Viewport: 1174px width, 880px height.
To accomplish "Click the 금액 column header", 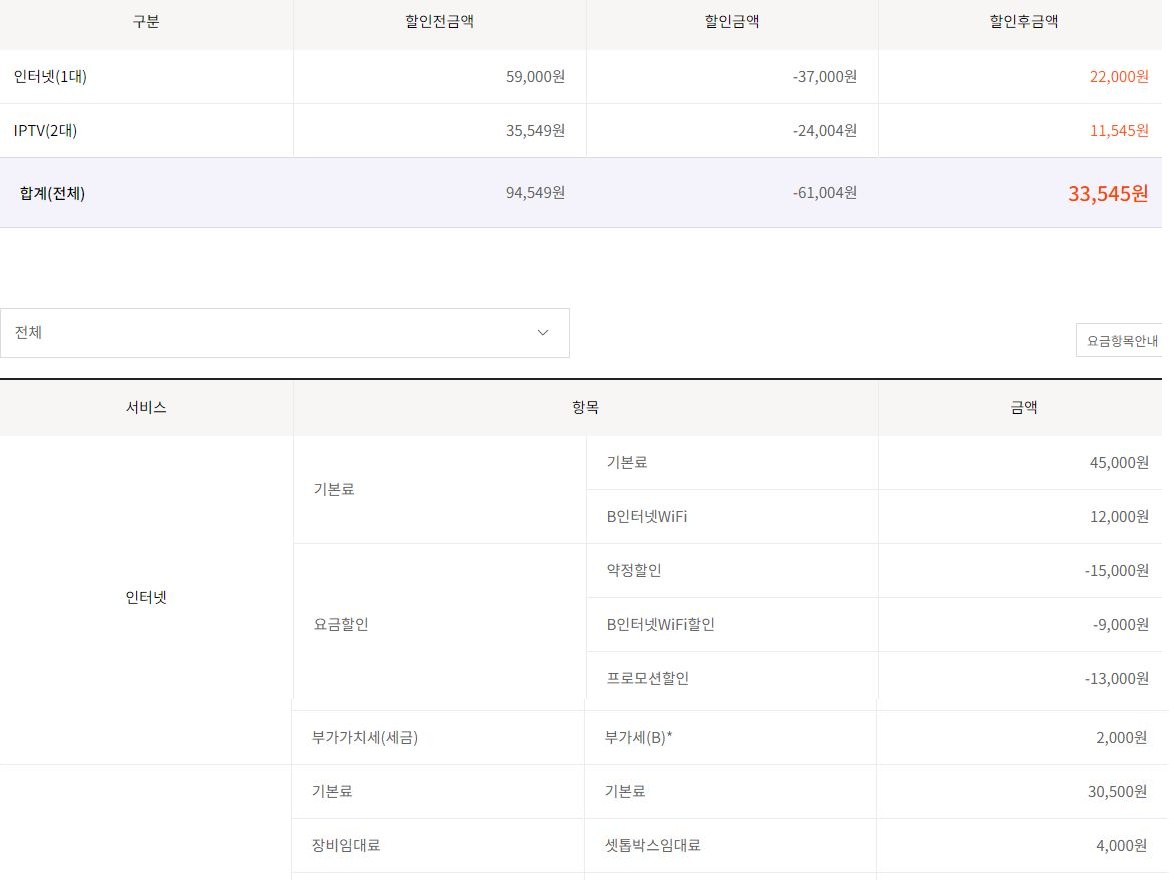I will [x=1023, y=407].
